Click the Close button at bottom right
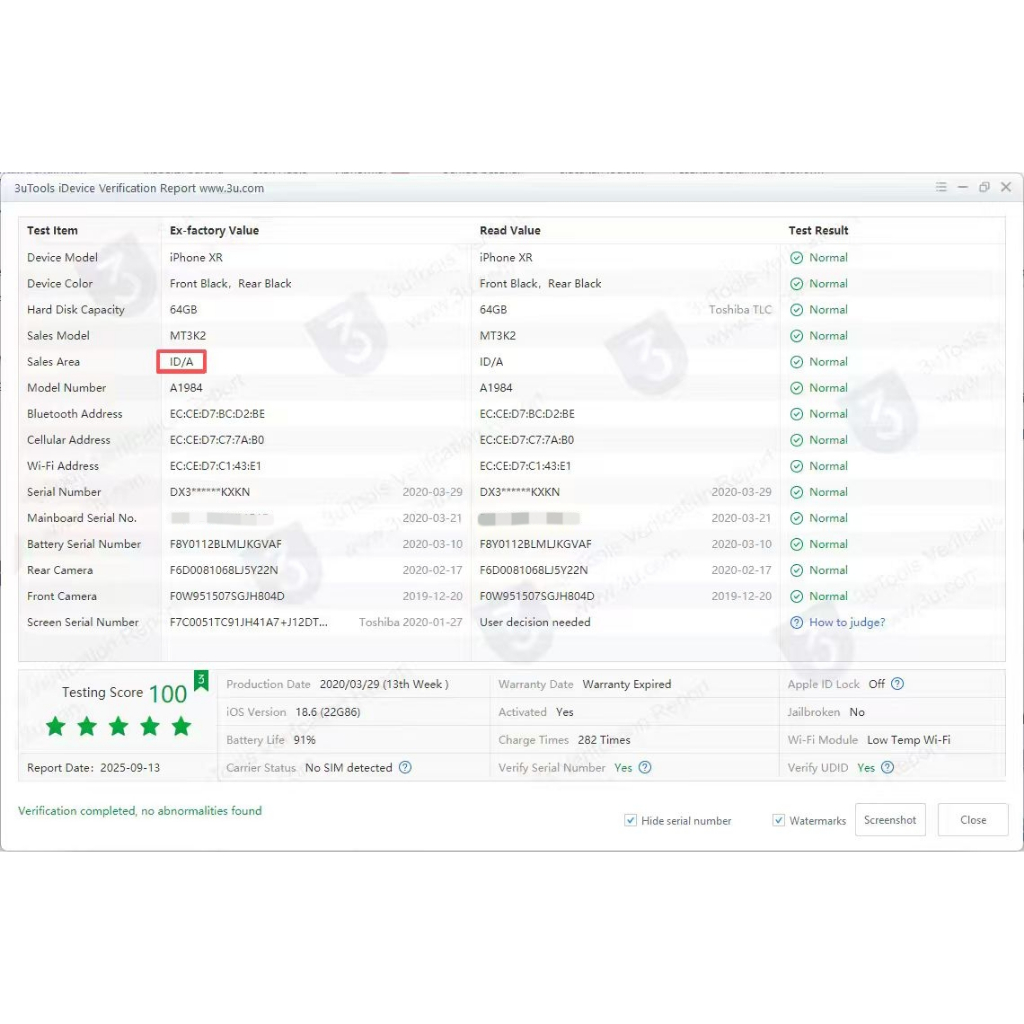 (x=973, y=820)
